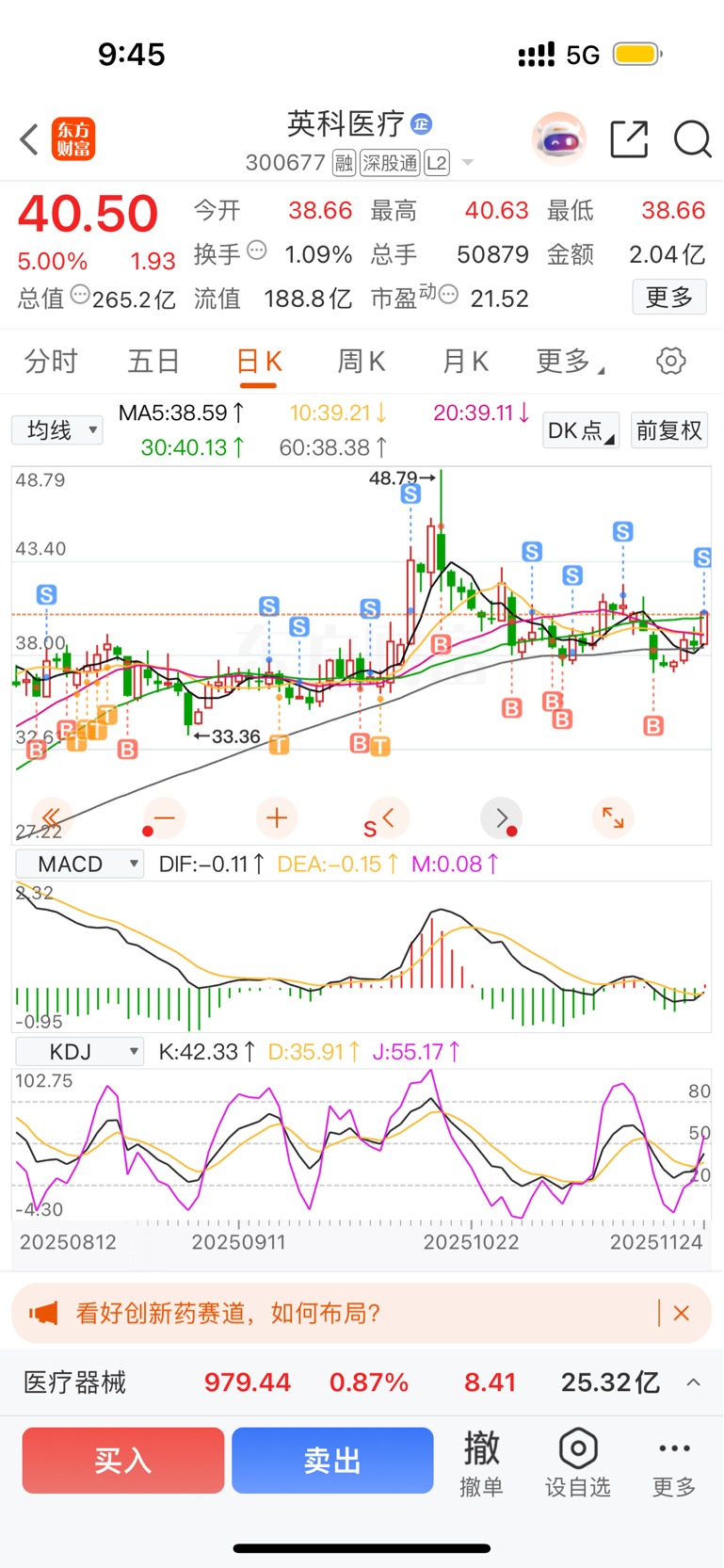Screen dimensions: 724x1568
Task: Open the robot AI assistant avatar
Action: click(559, 139)
